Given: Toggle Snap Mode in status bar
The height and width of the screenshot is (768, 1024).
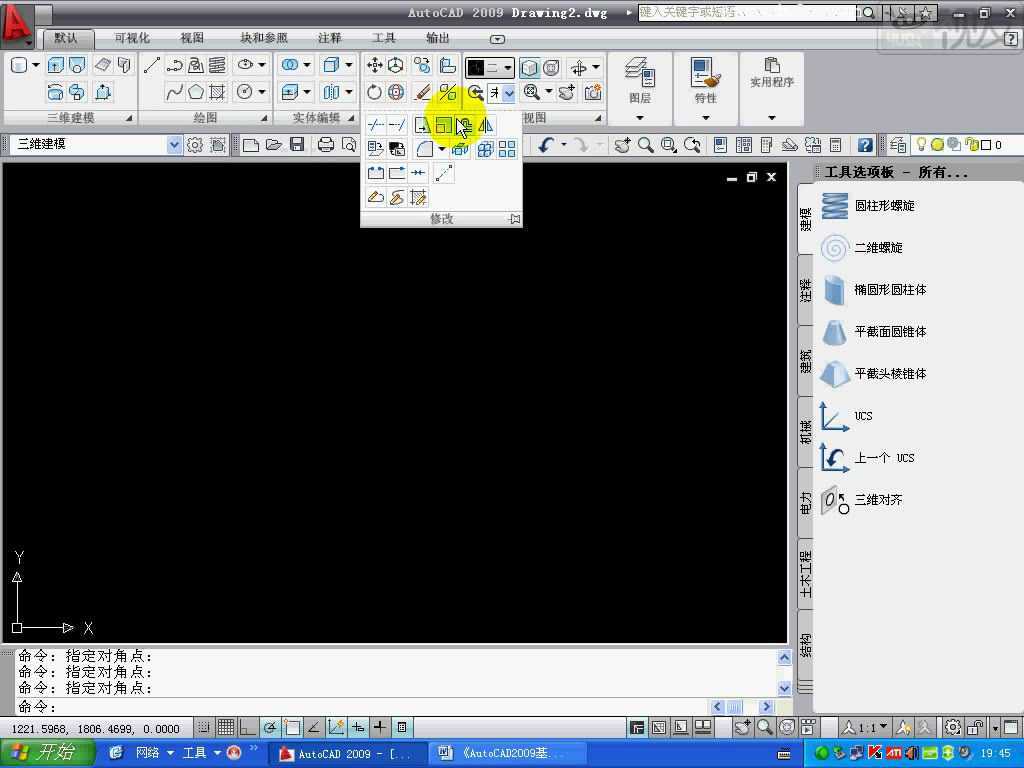Looking at the screenshot, I should click(204, 727).
